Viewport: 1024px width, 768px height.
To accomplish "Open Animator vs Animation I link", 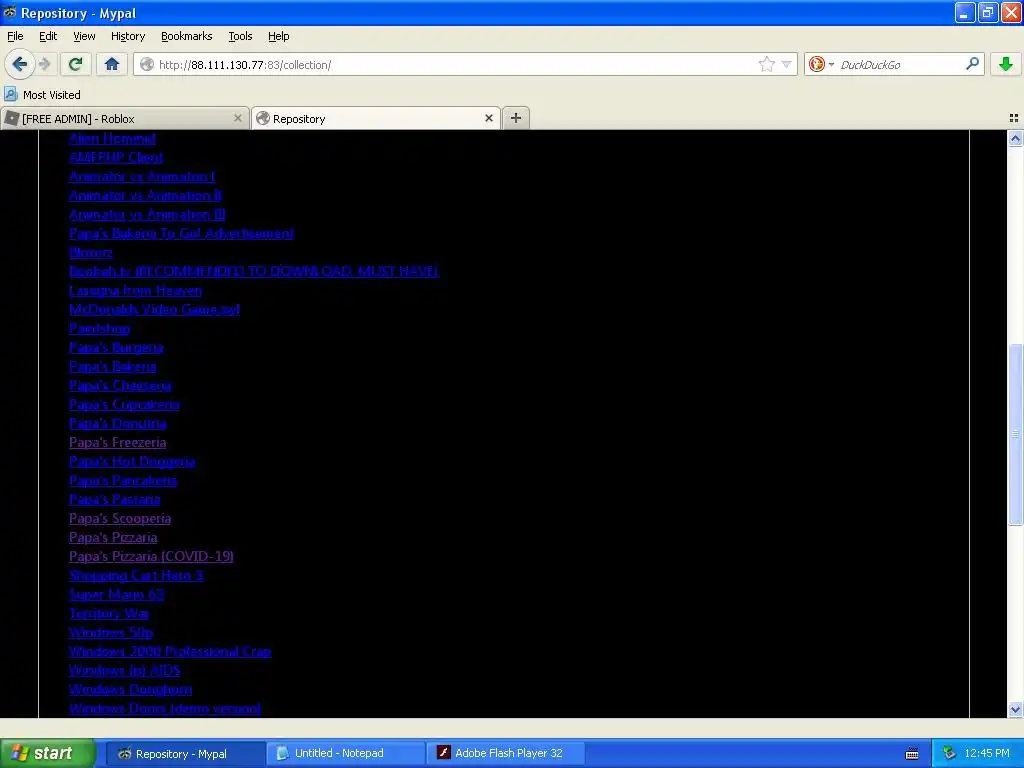I will pos(142,176).
